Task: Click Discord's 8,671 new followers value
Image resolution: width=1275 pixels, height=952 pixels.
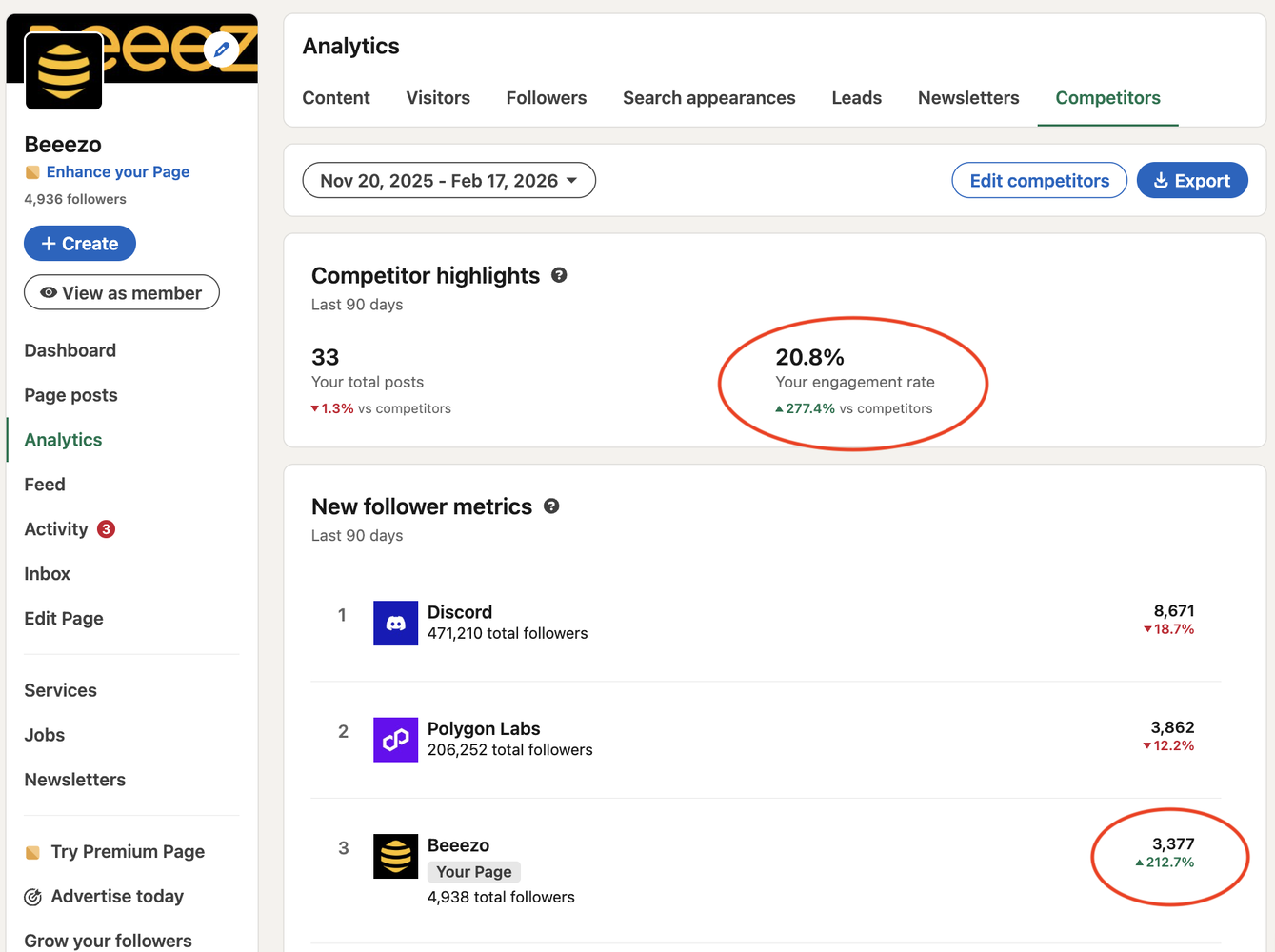Action: [x=1174, y=611]
